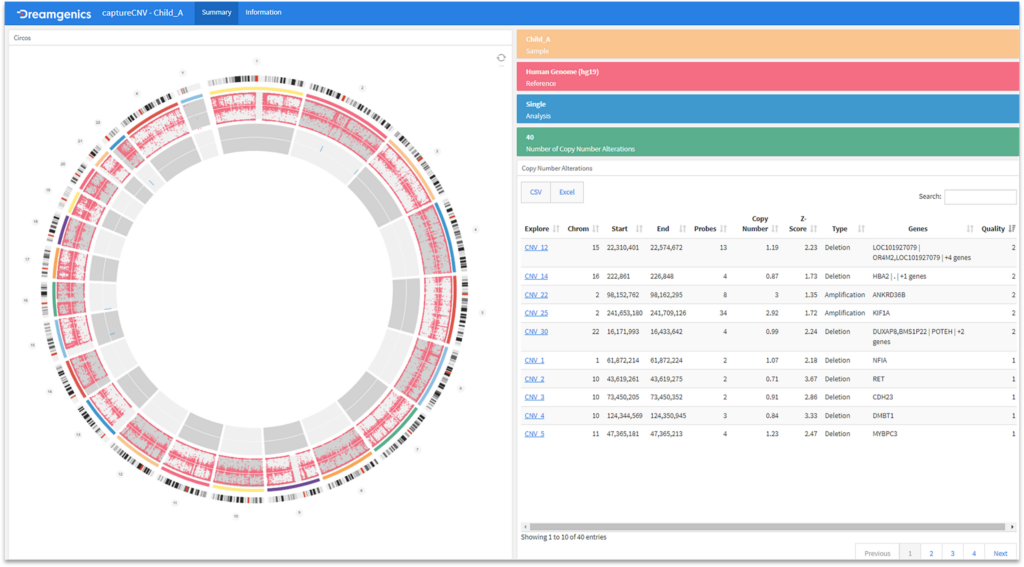Open the CNV_22 explore link
Viewport: 1024px width, 567px height.
coord(536,295)
